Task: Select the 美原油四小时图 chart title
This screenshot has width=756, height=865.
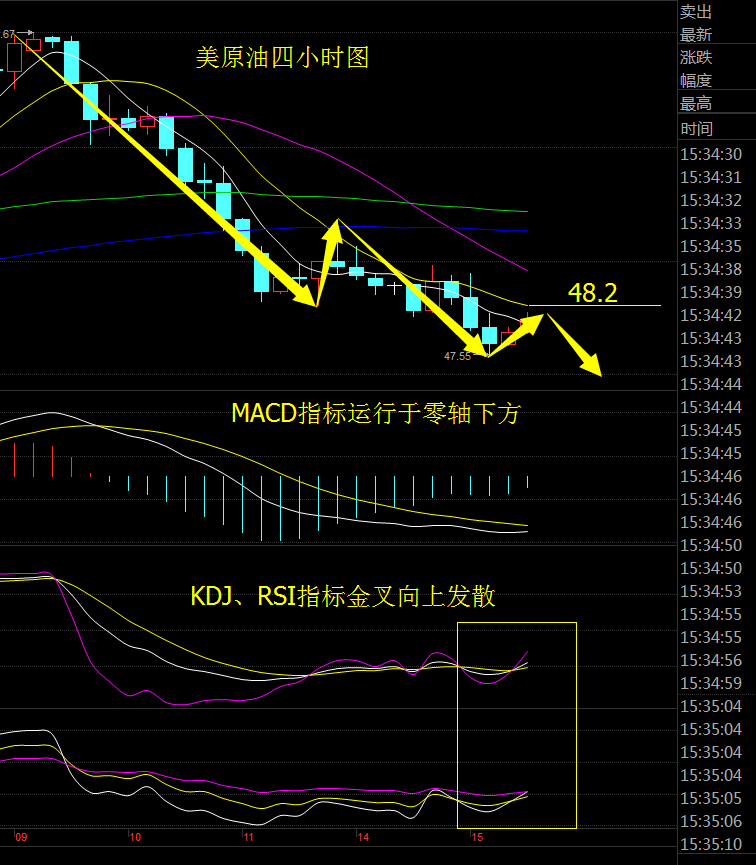Action: [x=282, y=58]
